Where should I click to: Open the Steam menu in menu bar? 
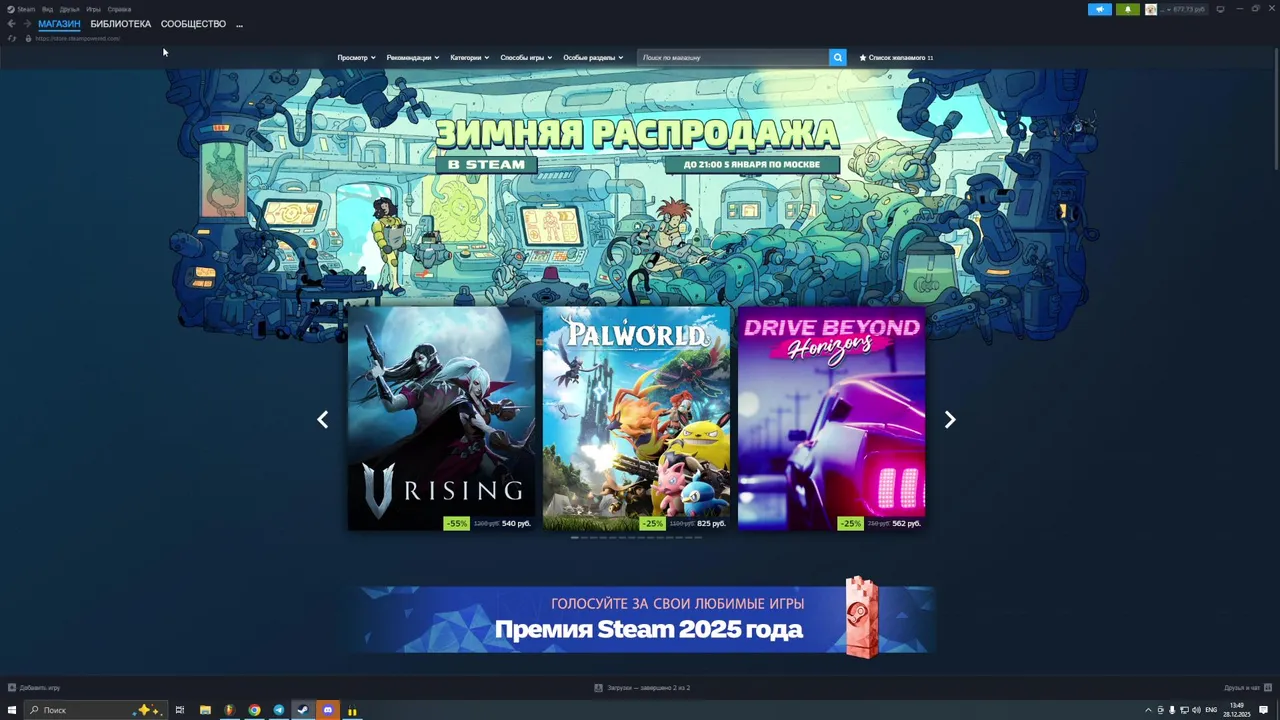pos(22,9)
